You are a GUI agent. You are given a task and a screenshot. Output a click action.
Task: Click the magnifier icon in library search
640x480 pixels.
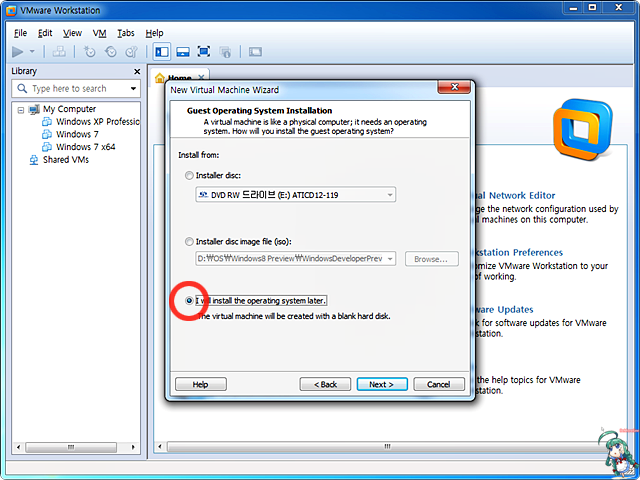point(22,89)
